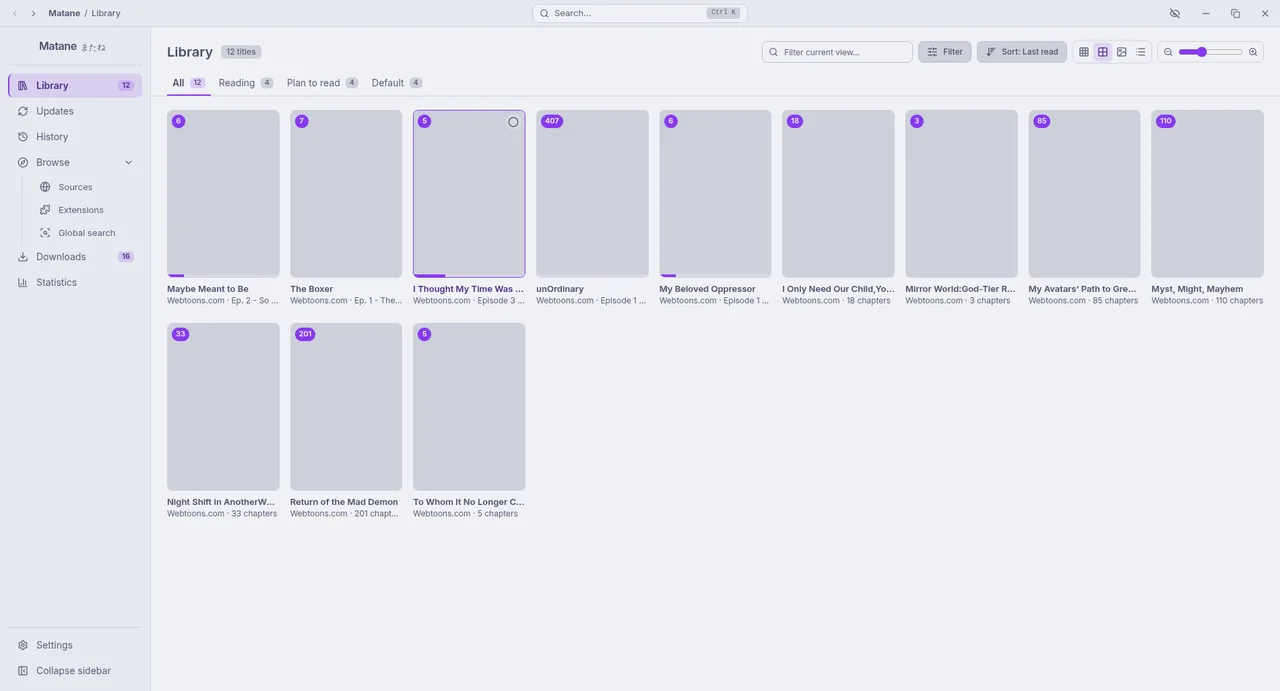Adjust the cover size slider
Viewport: 1280px width, 691px height.
pos(1210,52)
